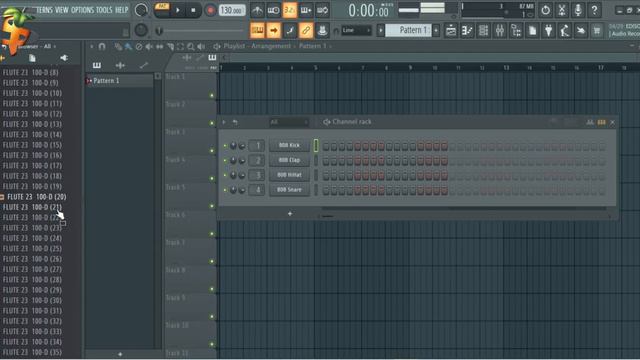This screenshot has width=640, height=360.
Task: Select FLUTE 23 100-D (30) sample in browser
Action: [32, 300]
